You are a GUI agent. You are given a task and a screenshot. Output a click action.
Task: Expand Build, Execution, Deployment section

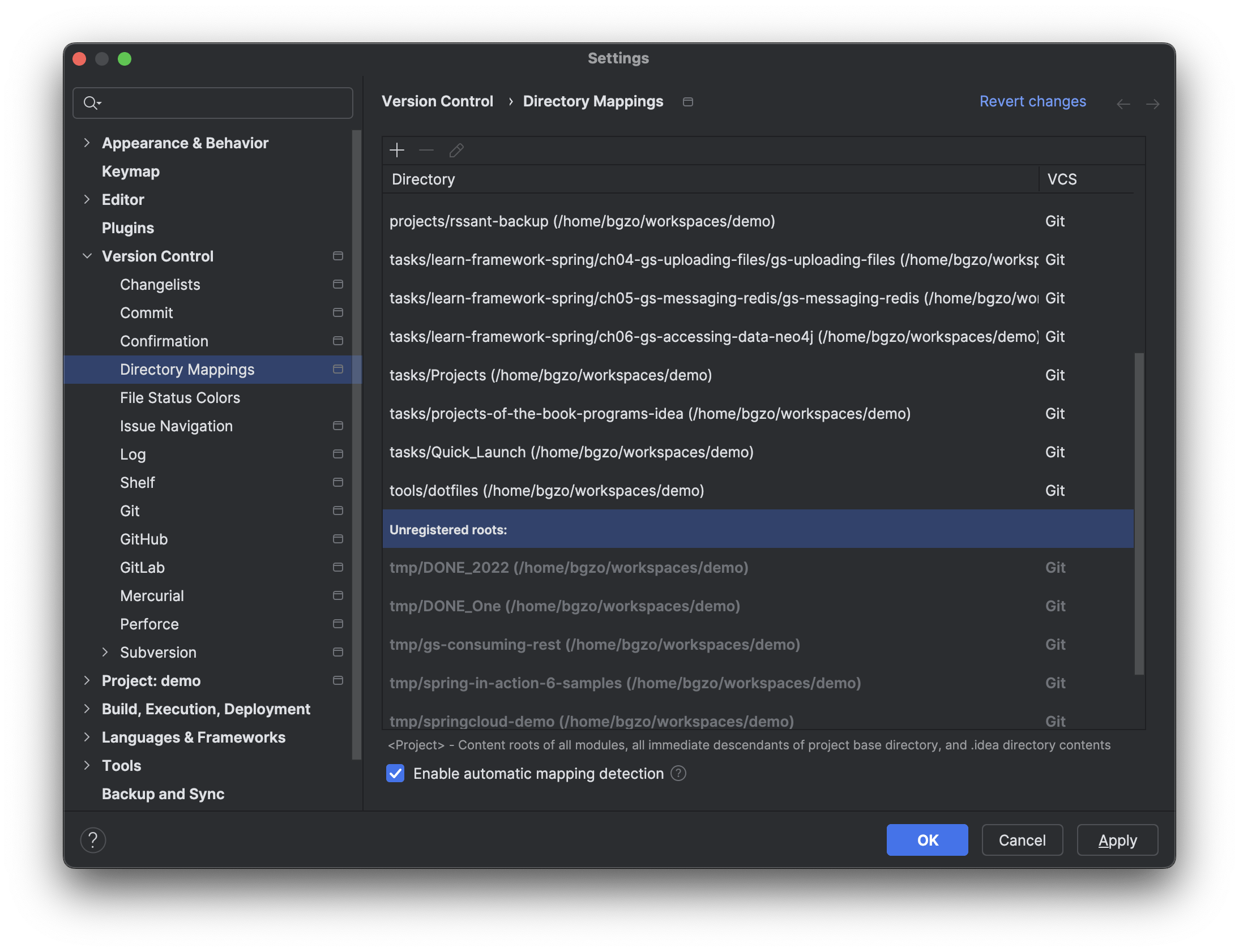coord(87,709)
